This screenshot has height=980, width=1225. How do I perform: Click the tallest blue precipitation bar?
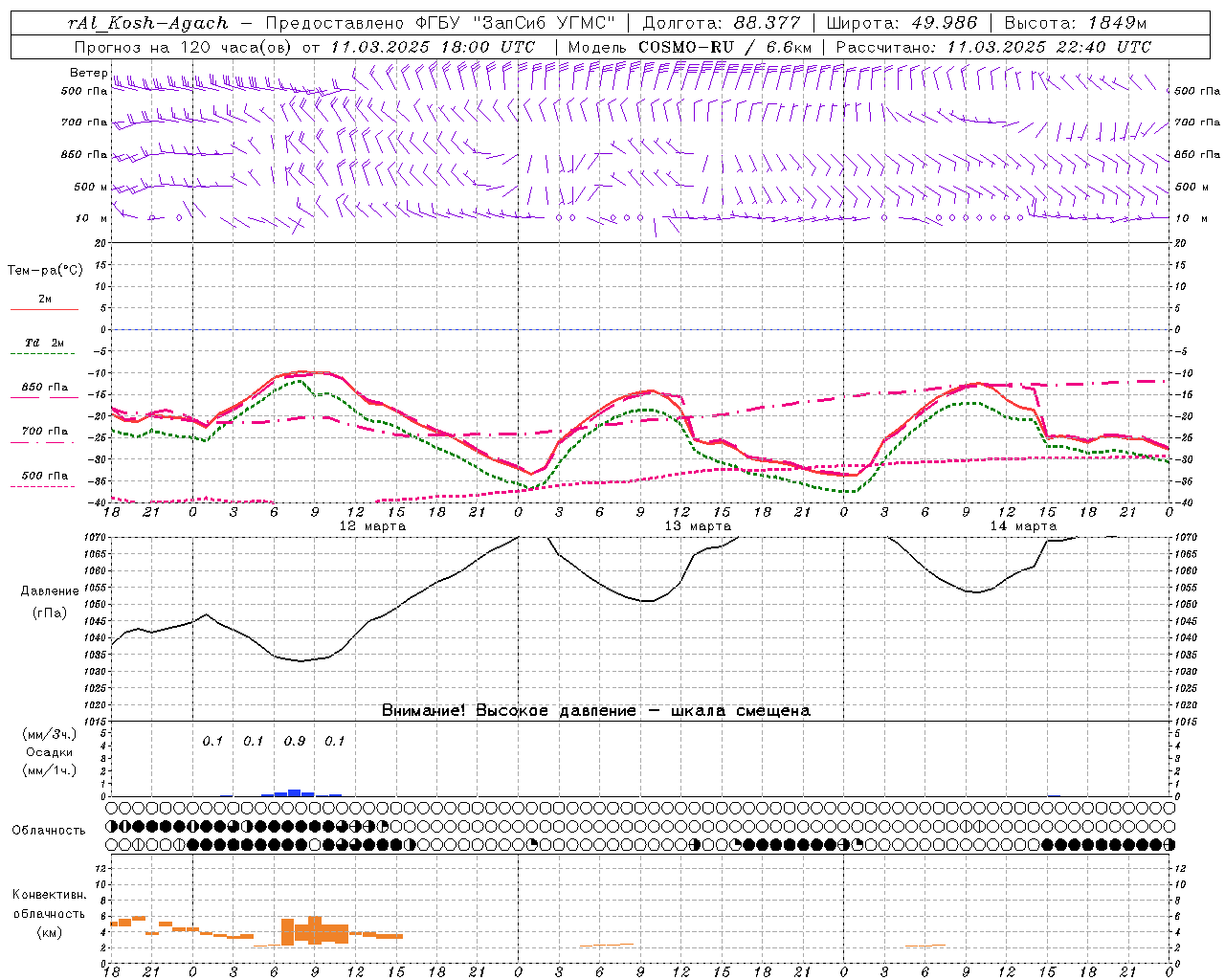coord(295,792)
